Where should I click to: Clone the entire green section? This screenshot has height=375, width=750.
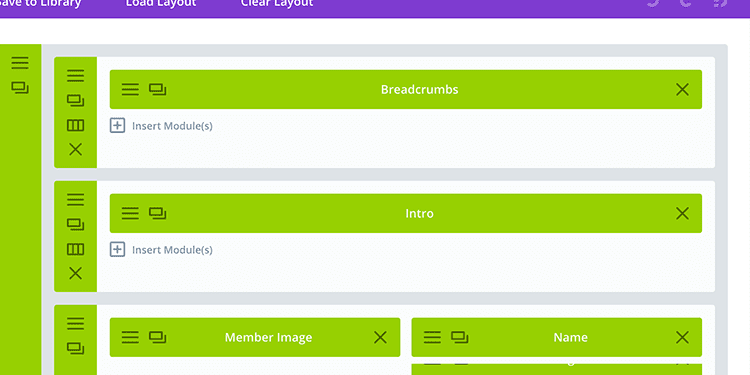tap(20, 88)
